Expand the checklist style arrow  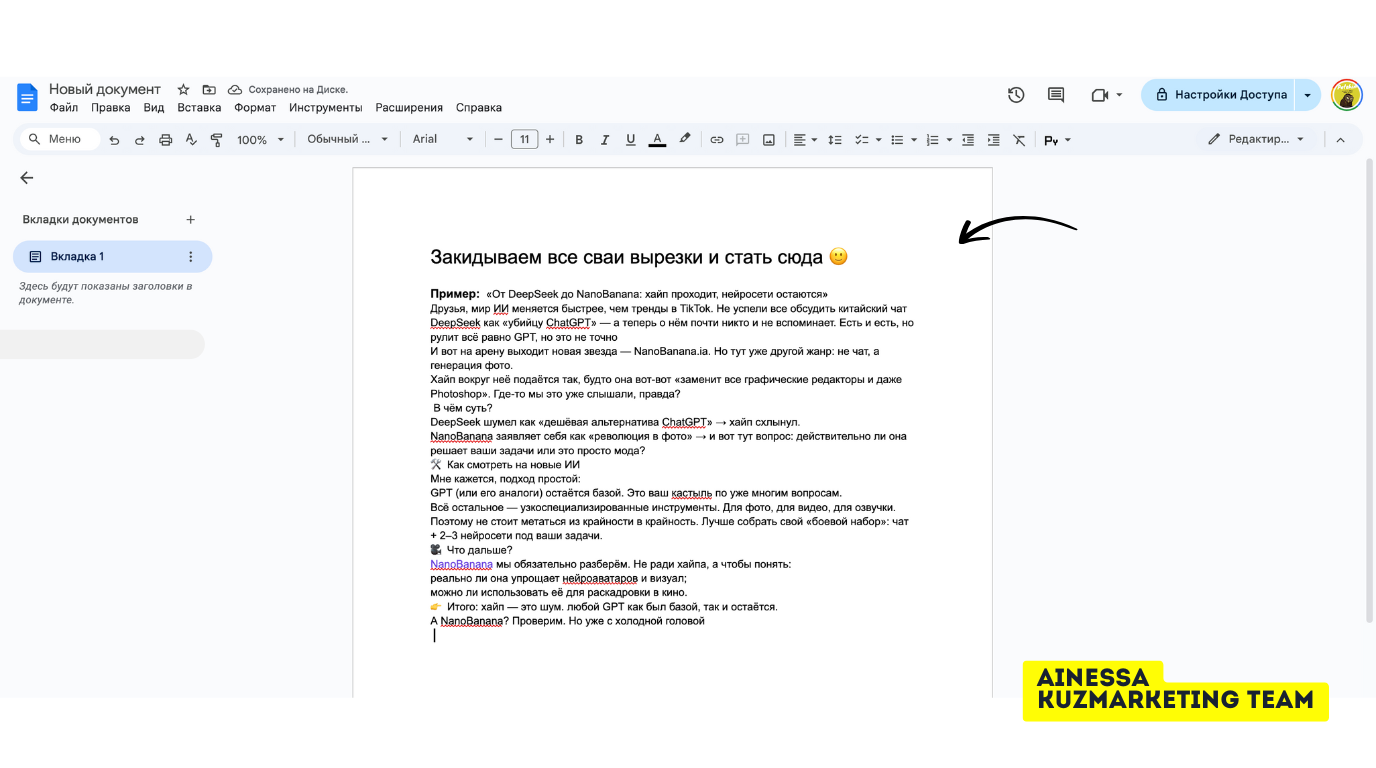[x=877, y=140]
